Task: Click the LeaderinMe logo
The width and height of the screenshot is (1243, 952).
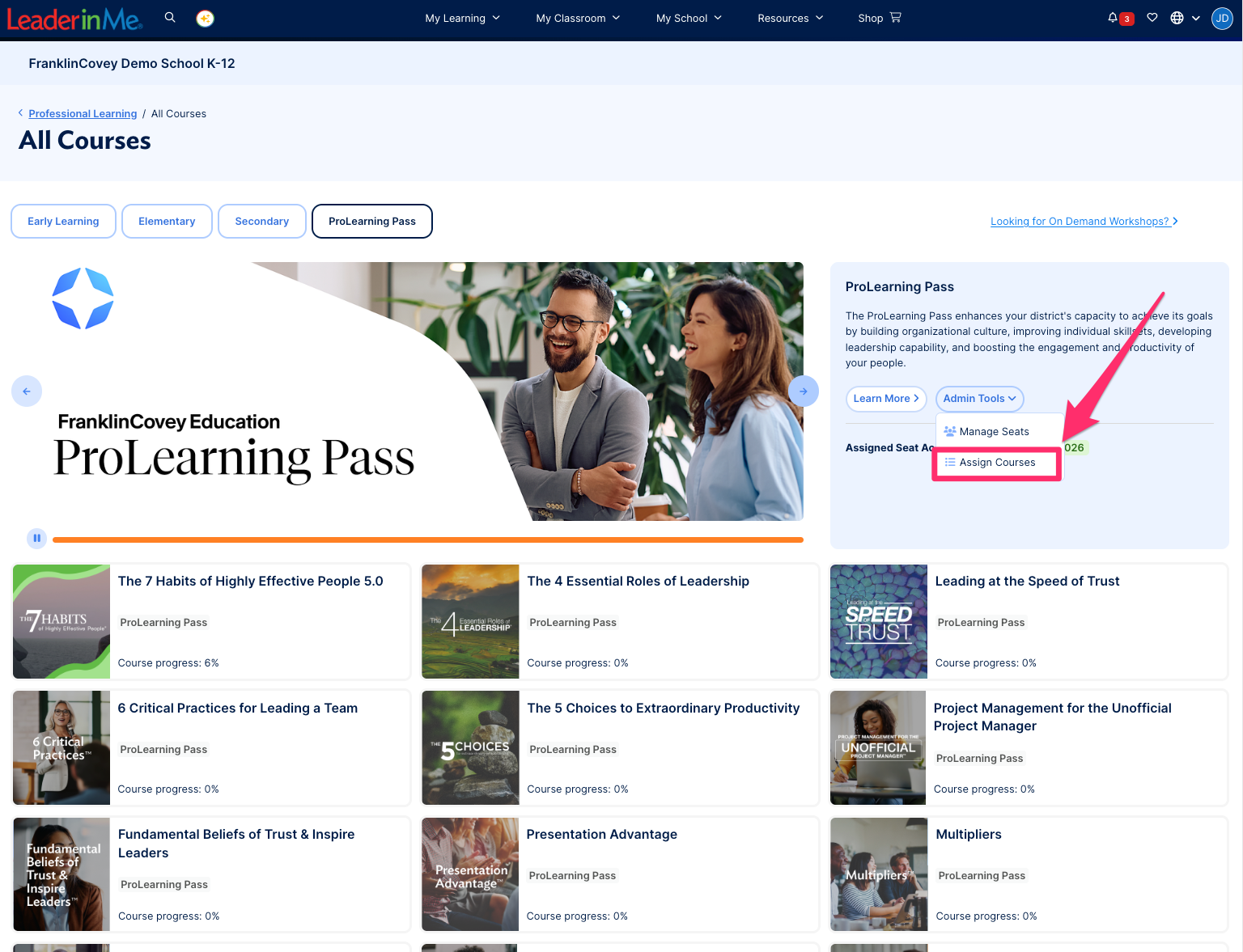Action: point(74,19)
